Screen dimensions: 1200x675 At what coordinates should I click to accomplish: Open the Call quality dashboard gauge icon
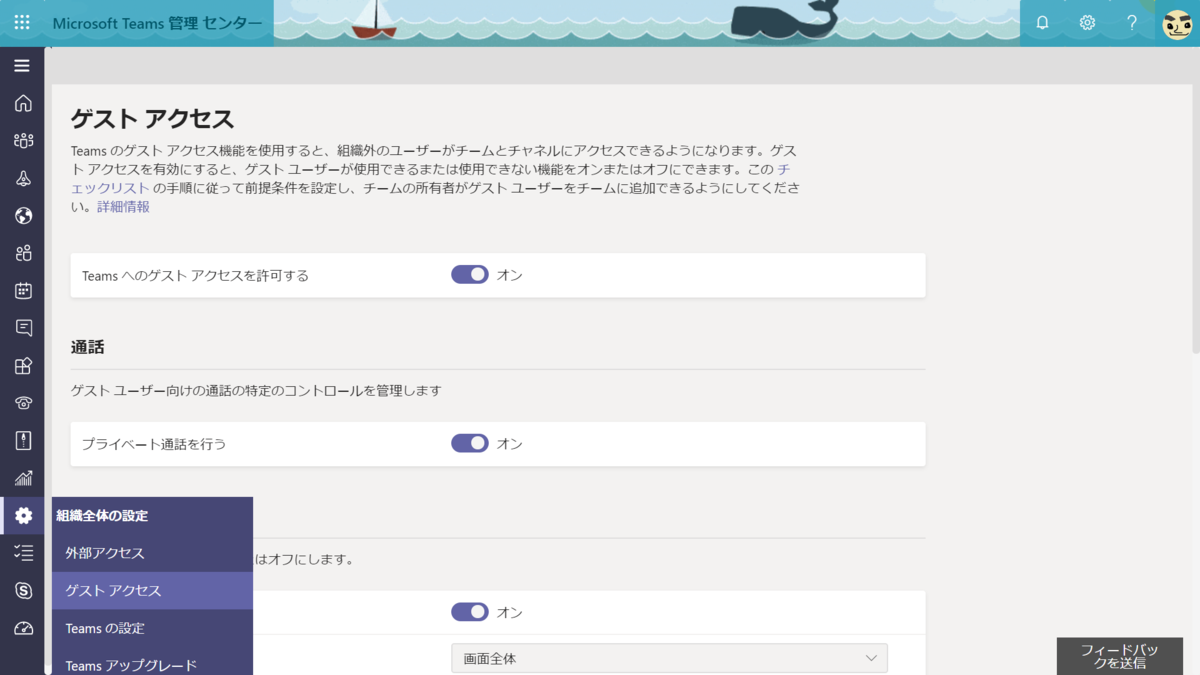23,628
